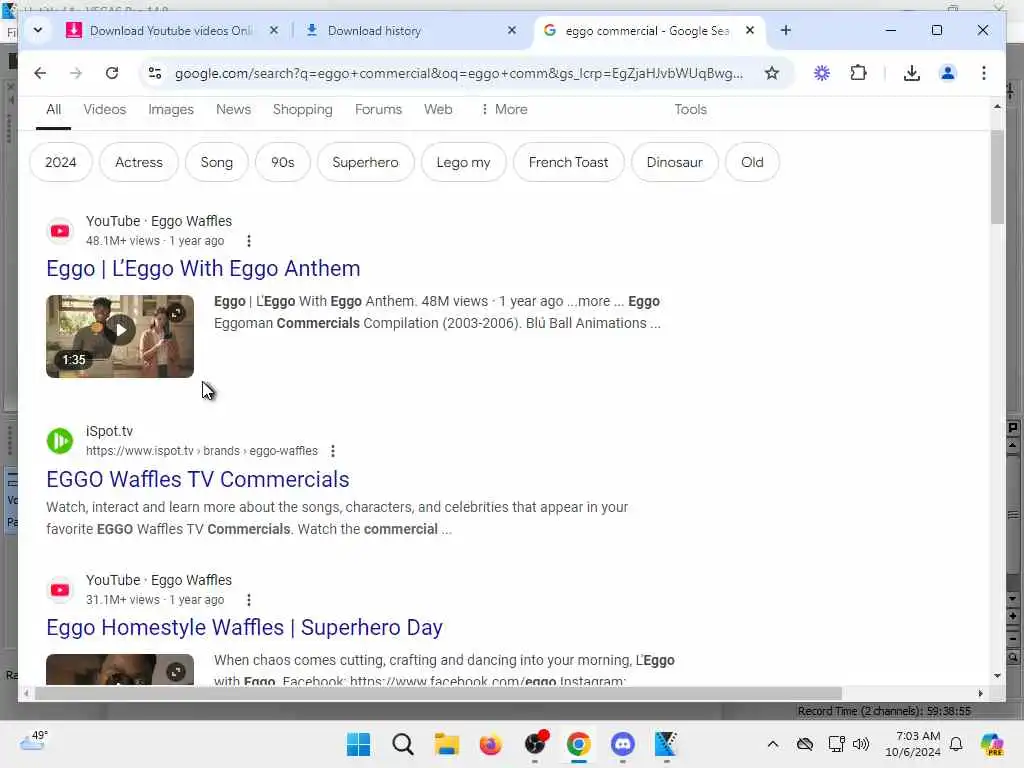
Task: Open the News results filter
Action: click(233, 110)
